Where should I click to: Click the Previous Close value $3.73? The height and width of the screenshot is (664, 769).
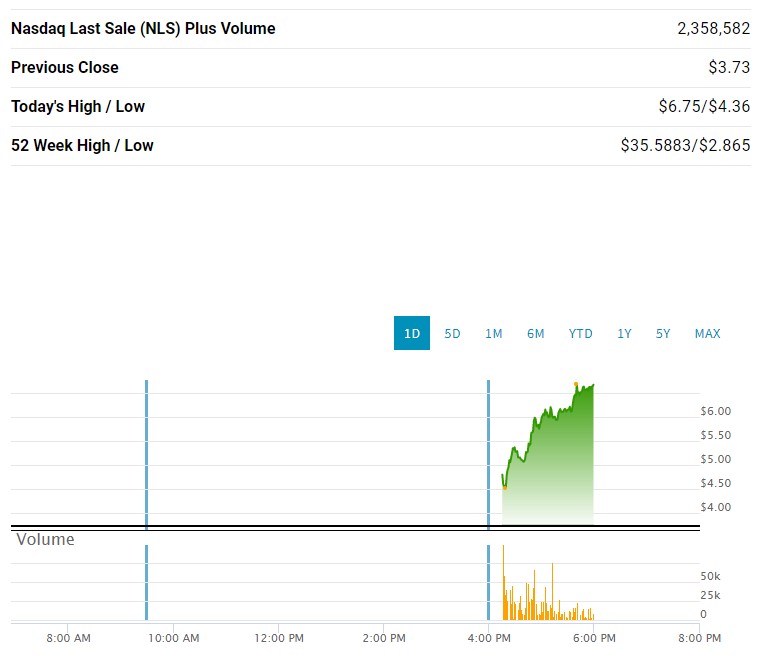[729, 67]
